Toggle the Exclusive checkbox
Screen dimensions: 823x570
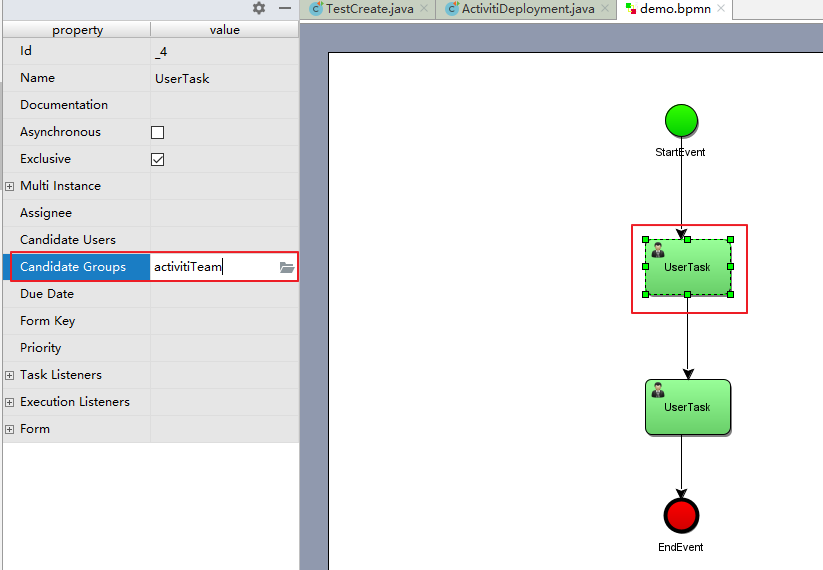point(157,159)
